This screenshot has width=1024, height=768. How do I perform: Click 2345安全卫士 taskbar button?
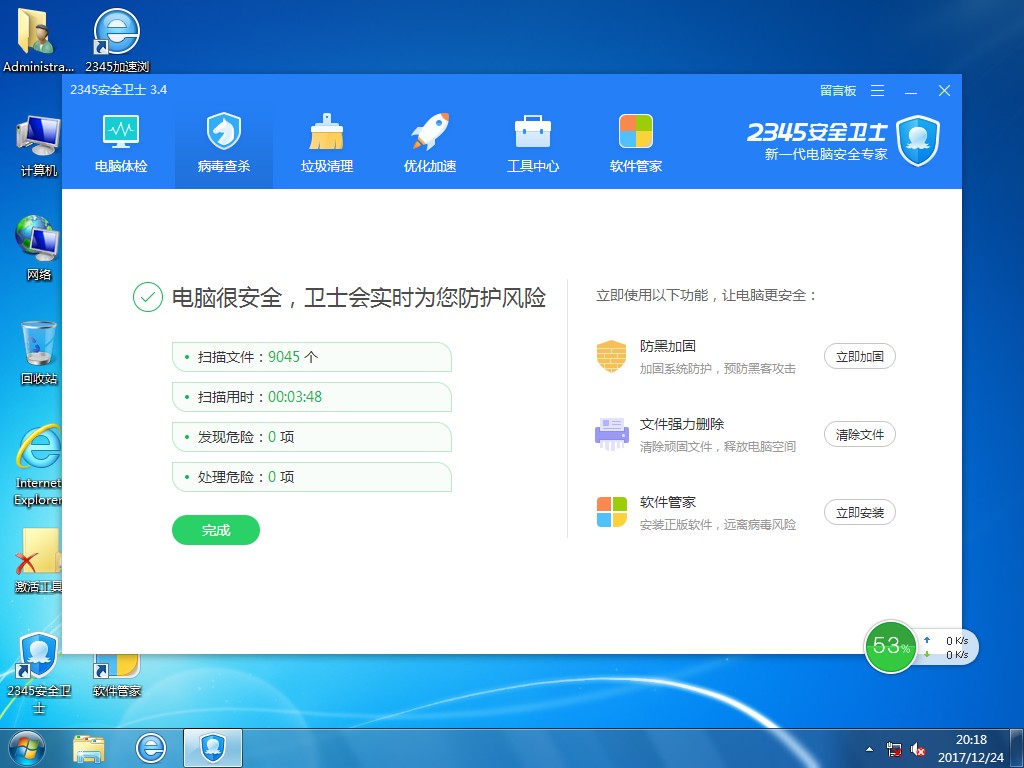(213, 748)
